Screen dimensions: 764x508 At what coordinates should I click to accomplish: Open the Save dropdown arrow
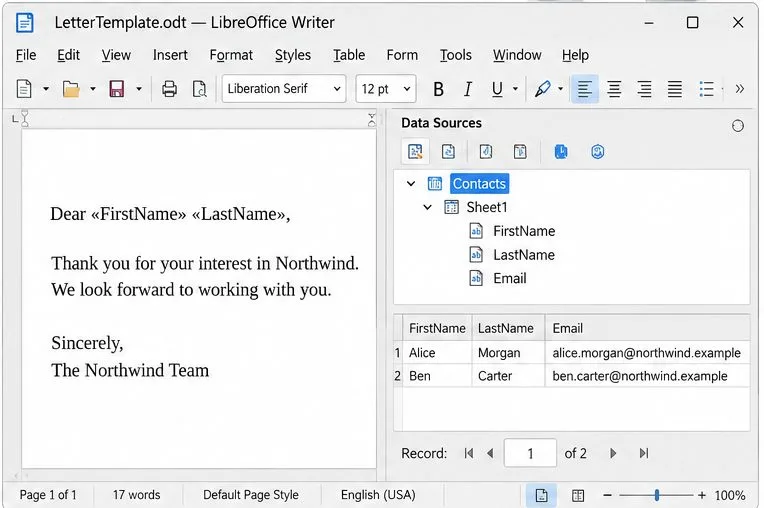click(x=139, y=89)
